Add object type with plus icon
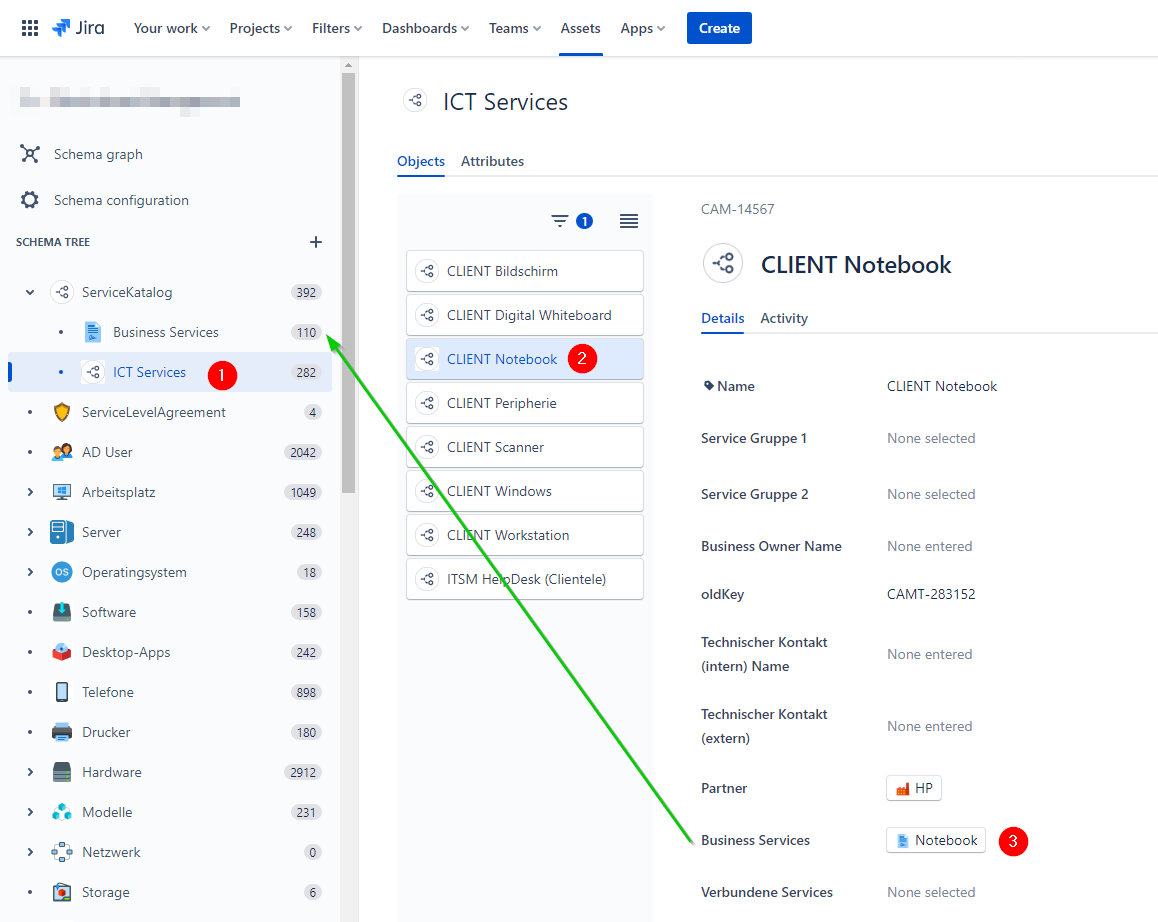The width and height of the screenshot is (1158, 922). (315, 242)
